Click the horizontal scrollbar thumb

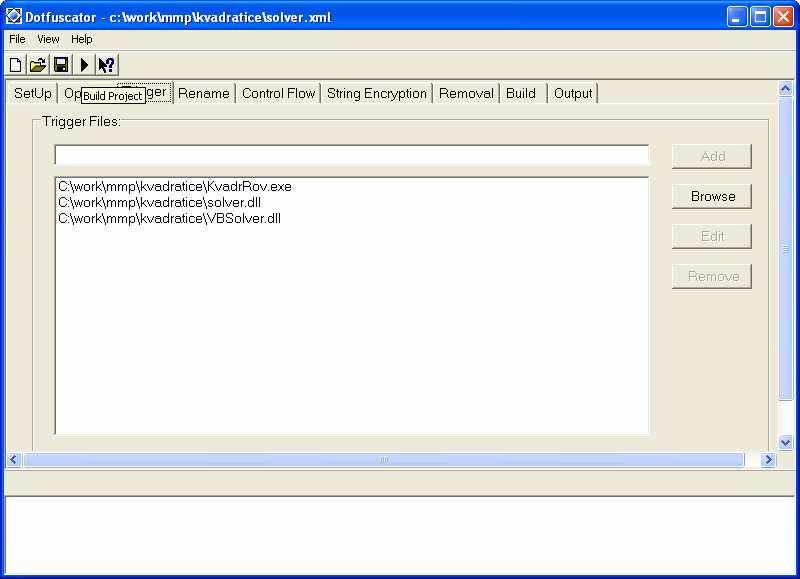tap(384, 460)
